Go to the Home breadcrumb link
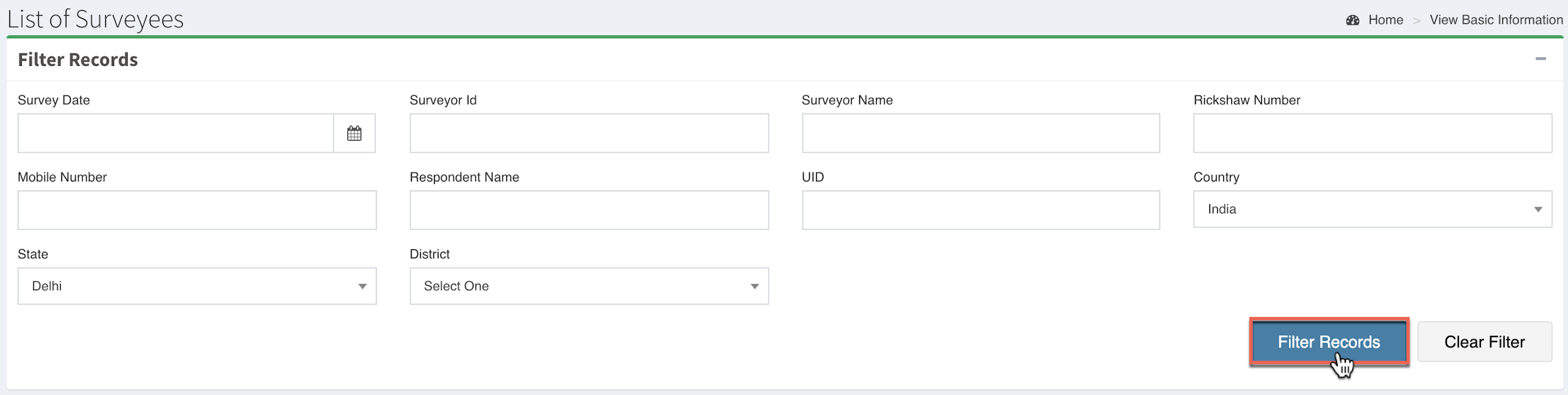Screen dimensions: 1568x395 (x=1385, y=20)
